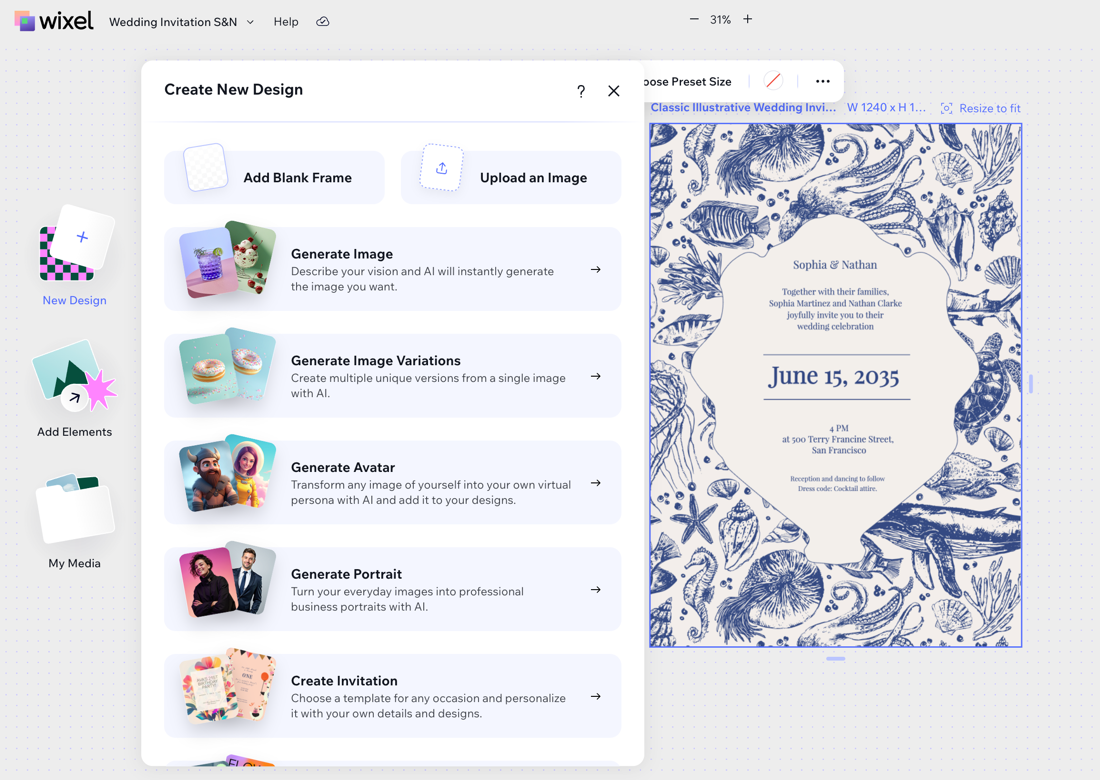Click the Generate Portrait arrow
Viewport: 1100px width, 780px height.
(596, 590)
